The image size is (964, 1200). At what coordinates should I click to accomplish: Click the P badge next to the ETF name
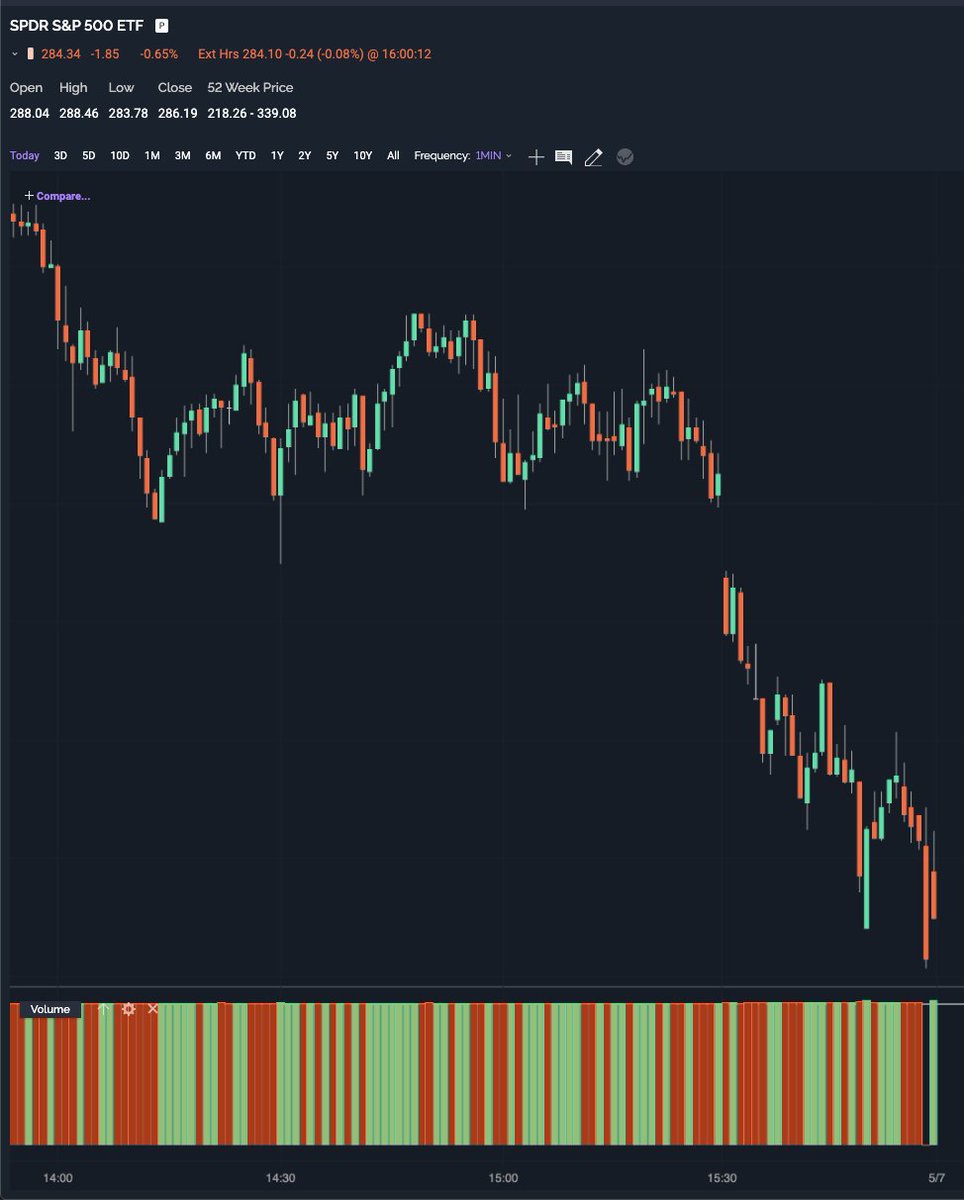[162, 26]
